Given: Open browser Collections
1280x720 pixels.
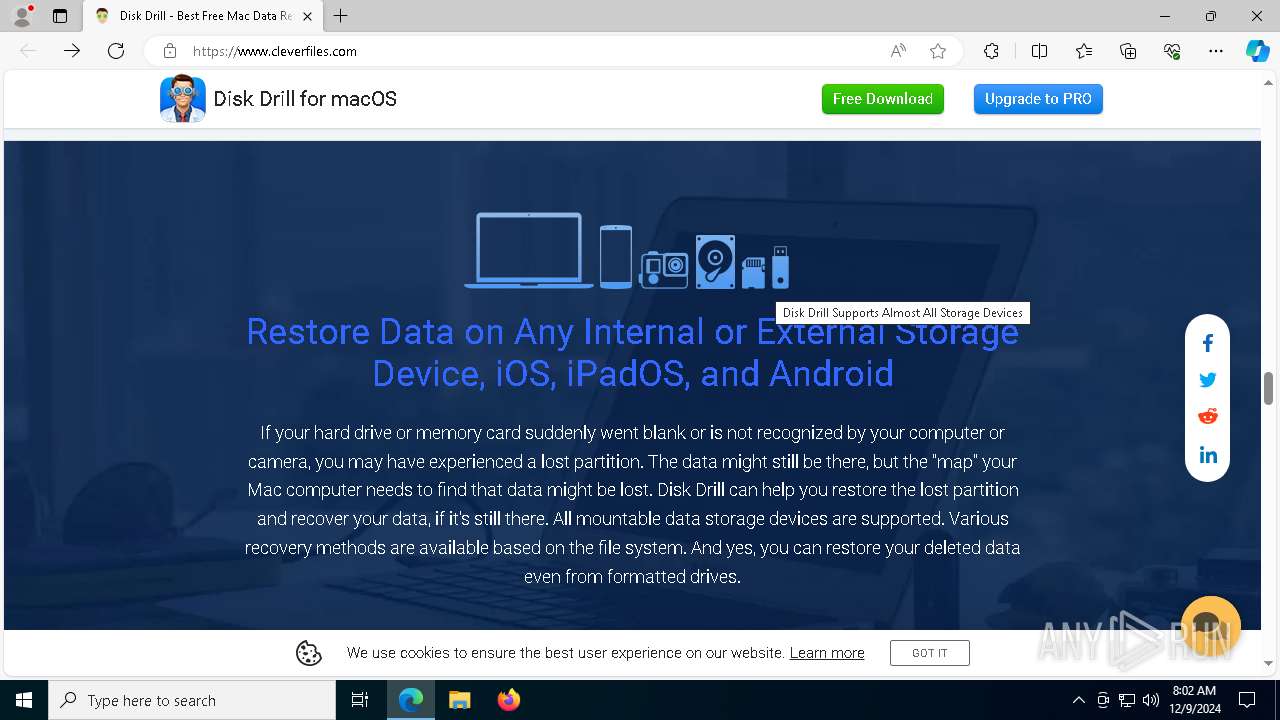Looking at the screenshot, I should [1128, 51].
